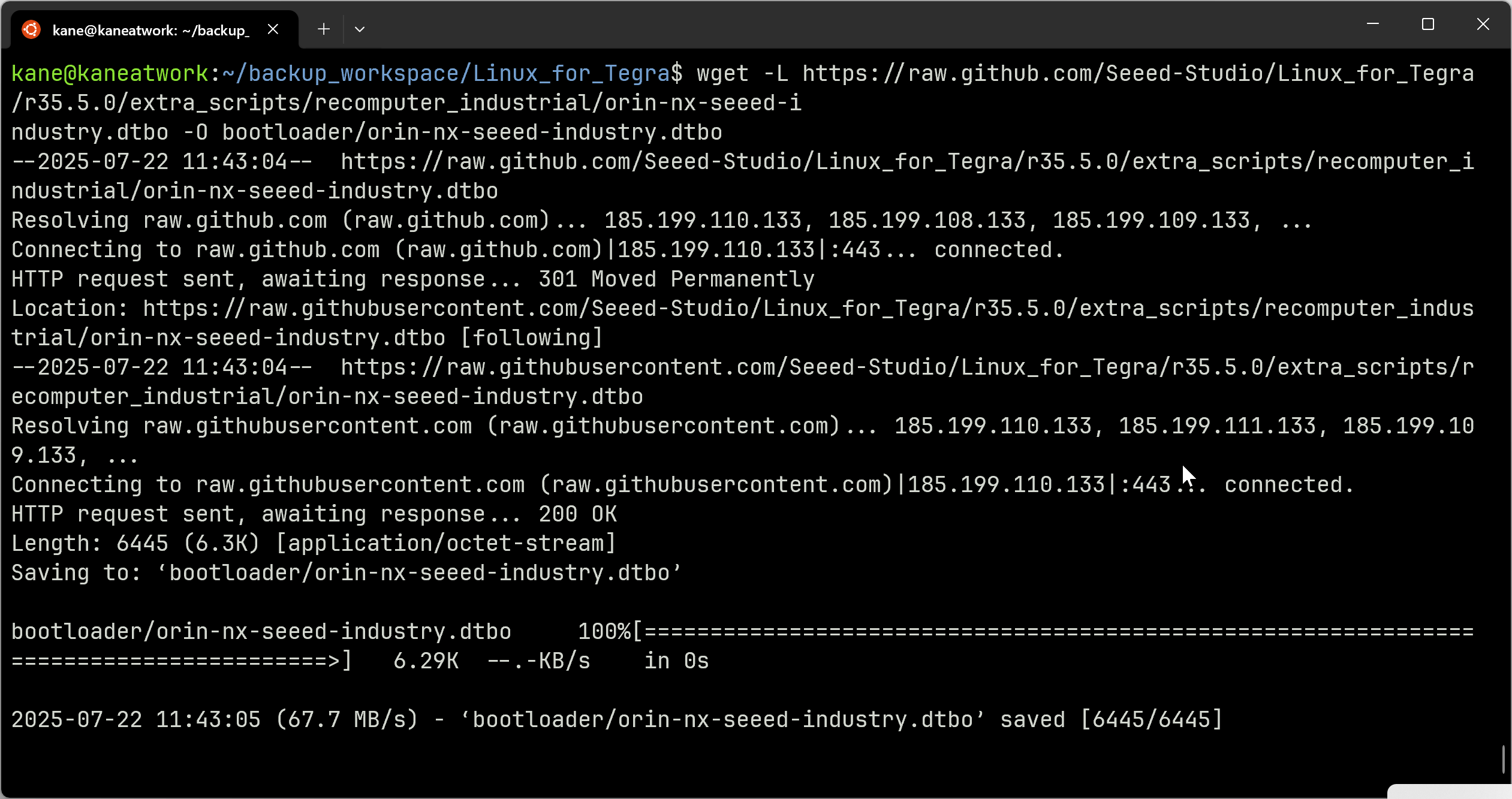Minimize the terminal window
The height and width of the screenshot is (799, 1512).
(1373, 24)
